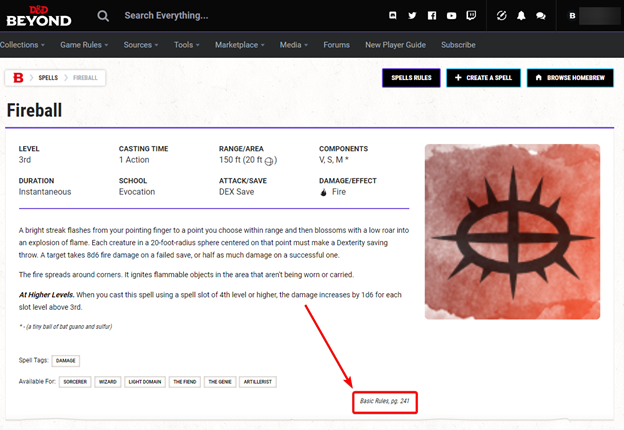Viewport: 624px width, 430px height.
Task: Open the Facebook icon link
Action: click(x=432, y=16)
